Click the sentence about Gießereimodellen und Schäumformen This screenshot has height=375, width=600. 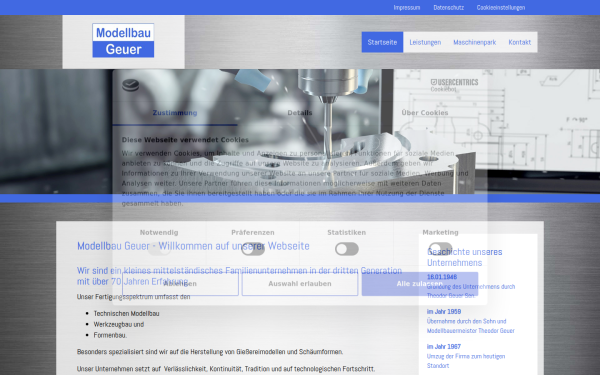210,351
